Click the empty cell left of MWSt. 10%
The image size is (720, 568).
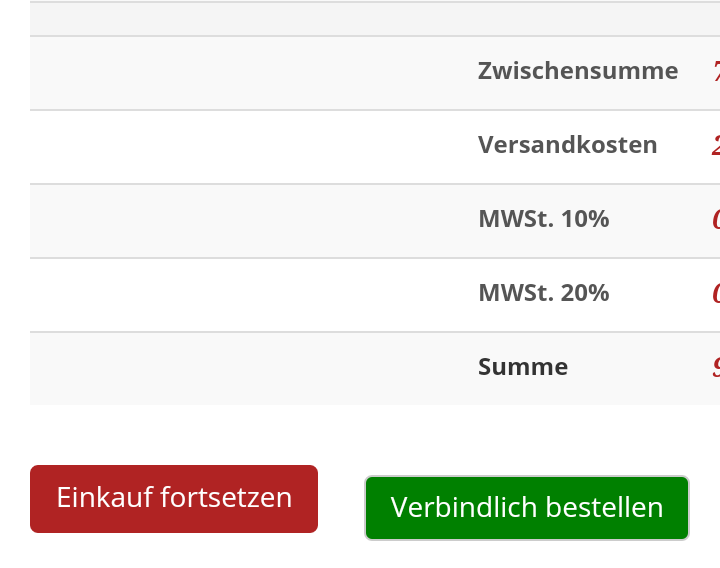point(250,220)
